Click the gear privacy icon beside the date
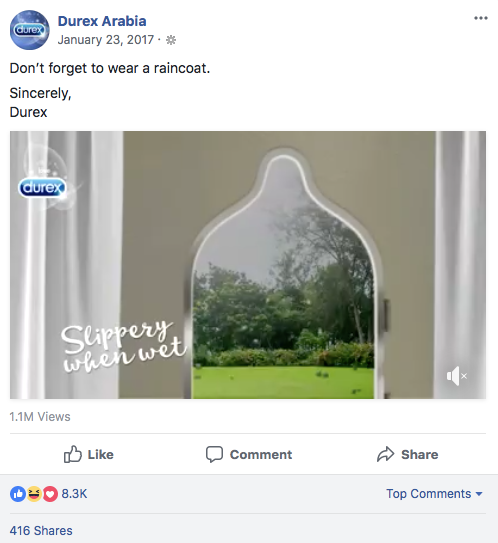The height and width of the screenshot is (543, 498). (x=171, y=40)
